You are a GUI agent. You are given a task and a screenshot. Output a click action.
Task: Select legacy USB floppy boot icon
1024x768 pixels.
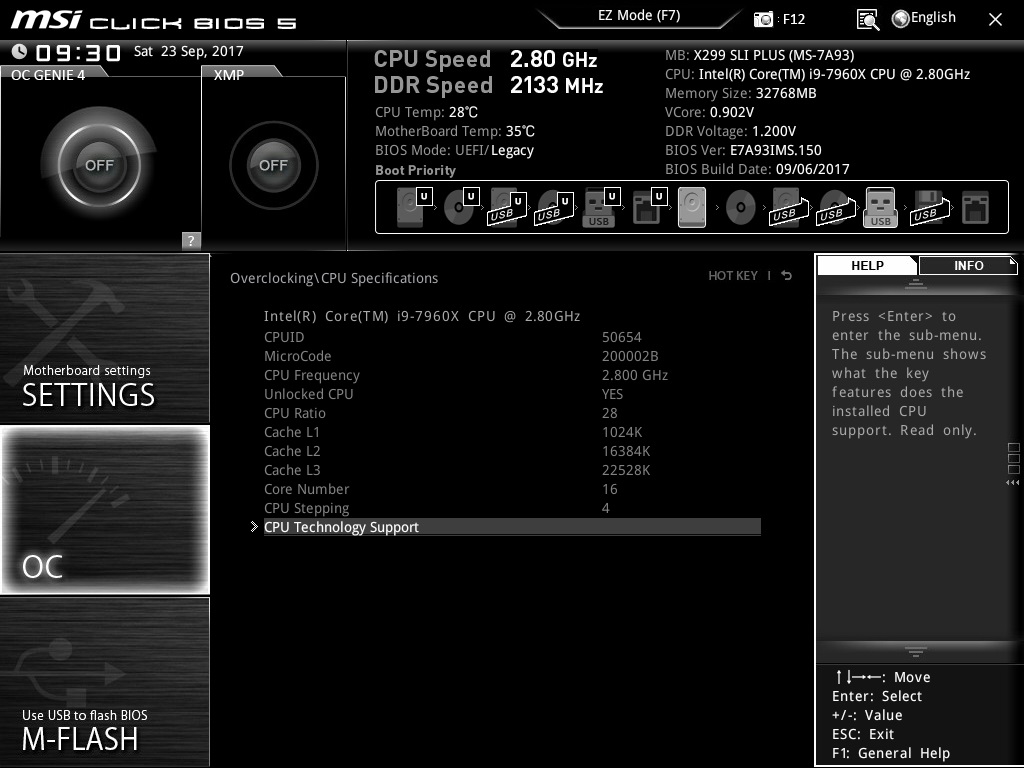930,207
